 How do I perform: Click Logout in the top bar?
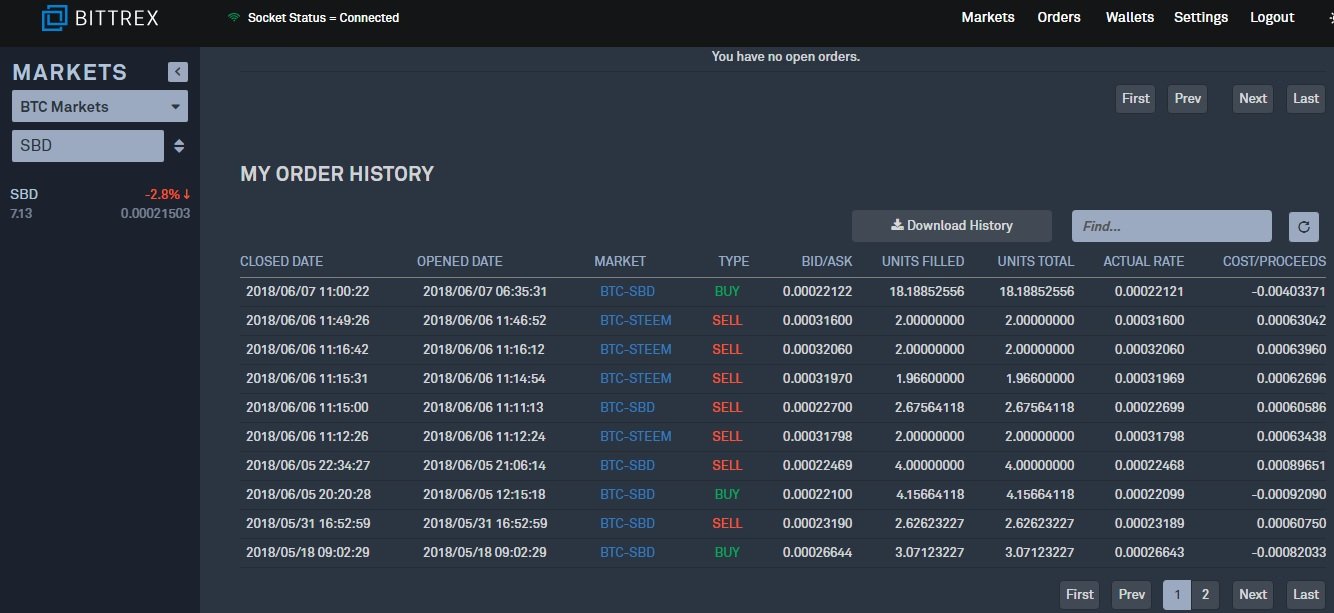coord(1272,17)
